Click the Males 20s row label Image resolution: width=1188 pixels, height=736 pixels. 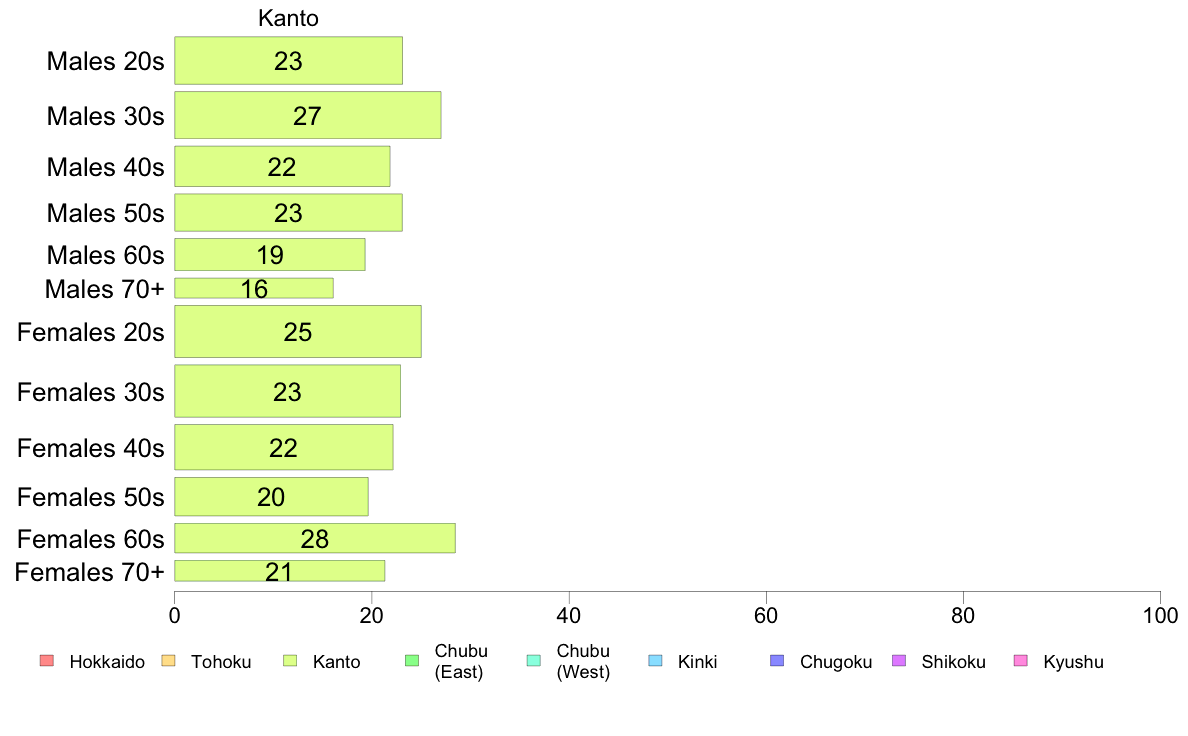pos(105,61)
